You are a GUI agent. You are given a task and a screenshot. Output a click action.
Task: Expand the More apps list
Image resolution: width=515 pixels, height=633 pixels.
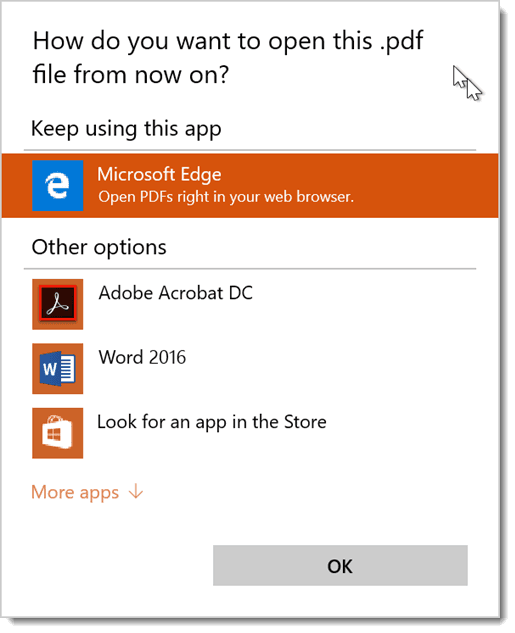coord(87,492)
